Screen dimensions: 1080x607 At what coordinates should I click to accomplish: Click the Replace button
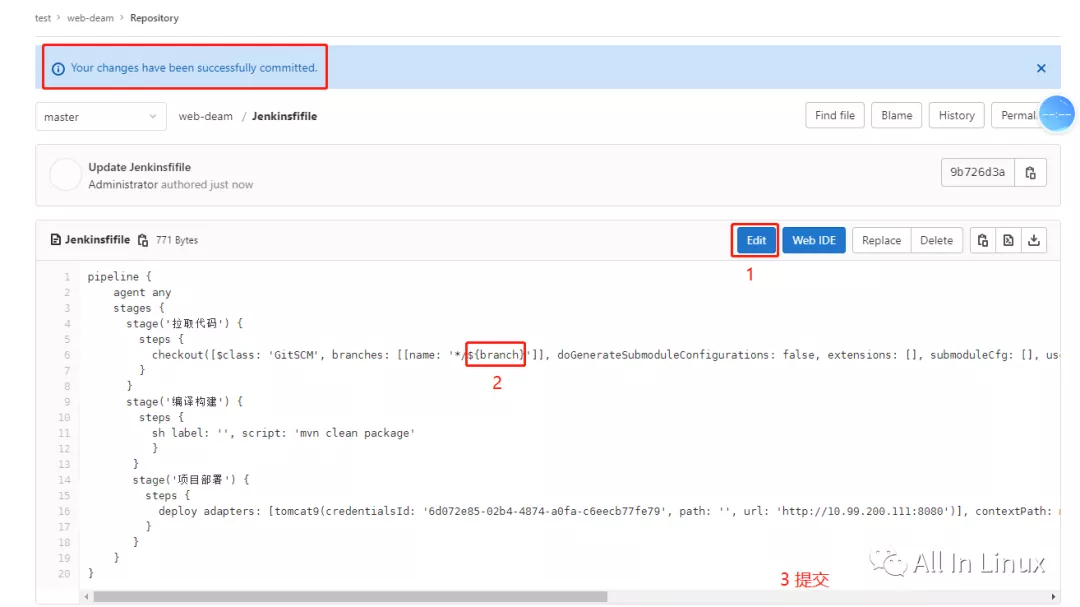pos(881,240)
